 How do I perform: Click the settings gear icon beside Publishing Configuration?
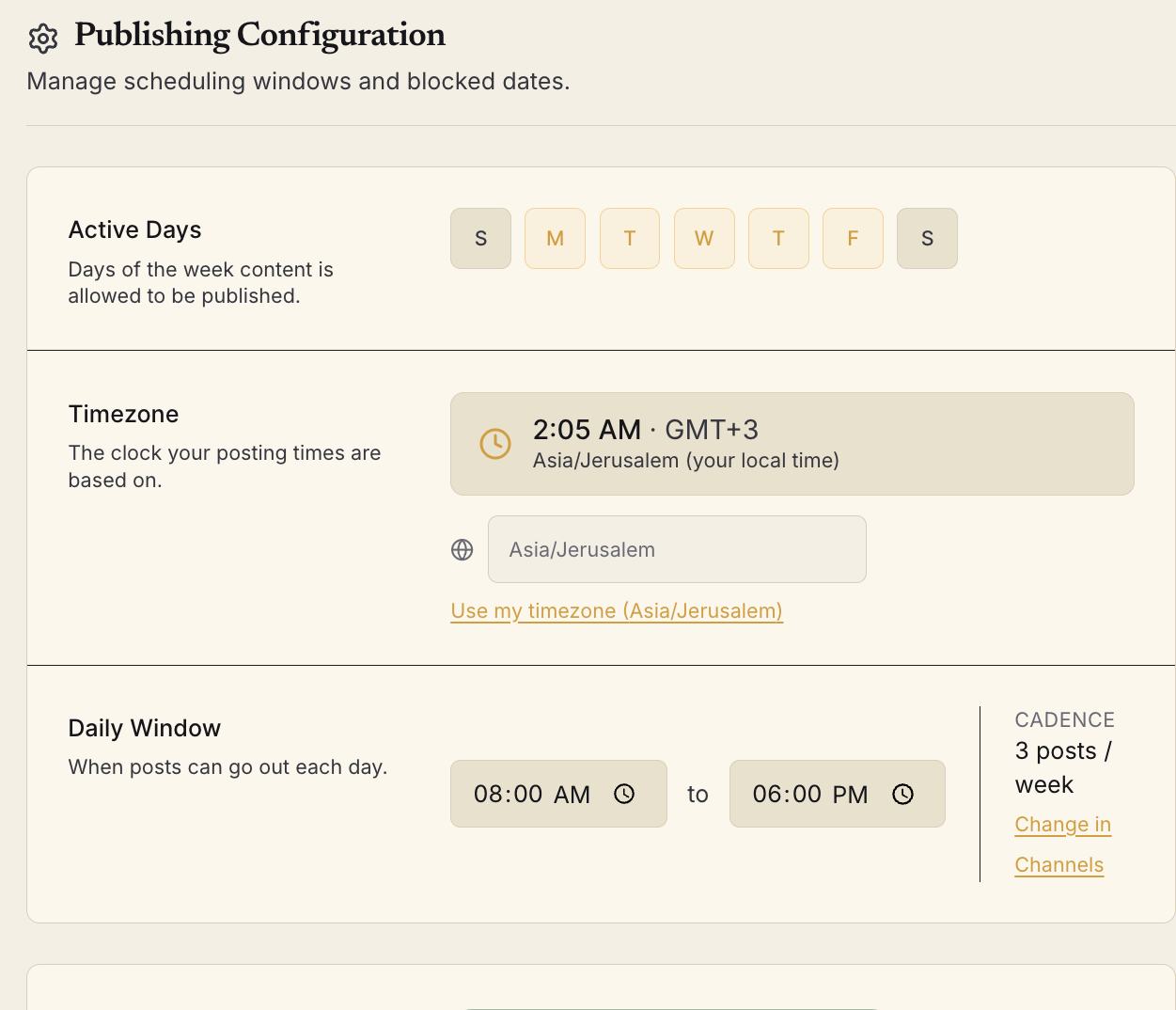43,39
